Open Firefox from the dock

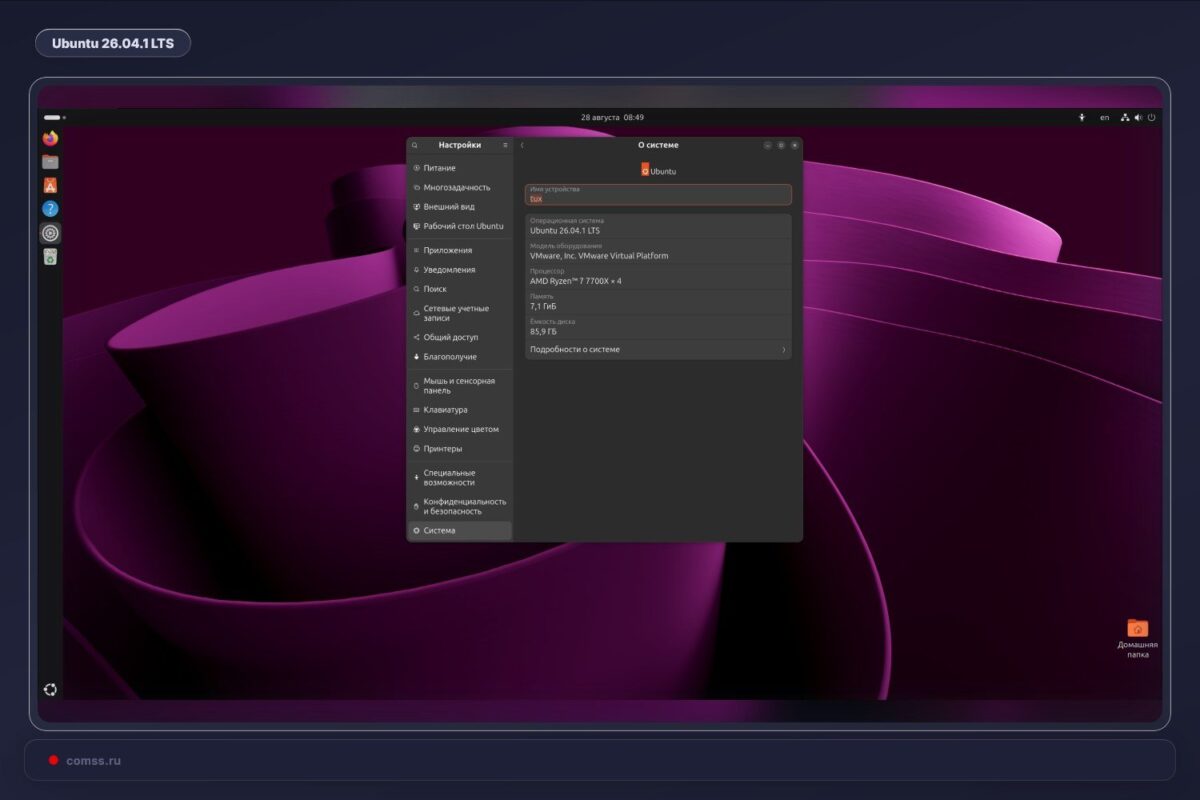pyautogui.click(x=50, y=138)
